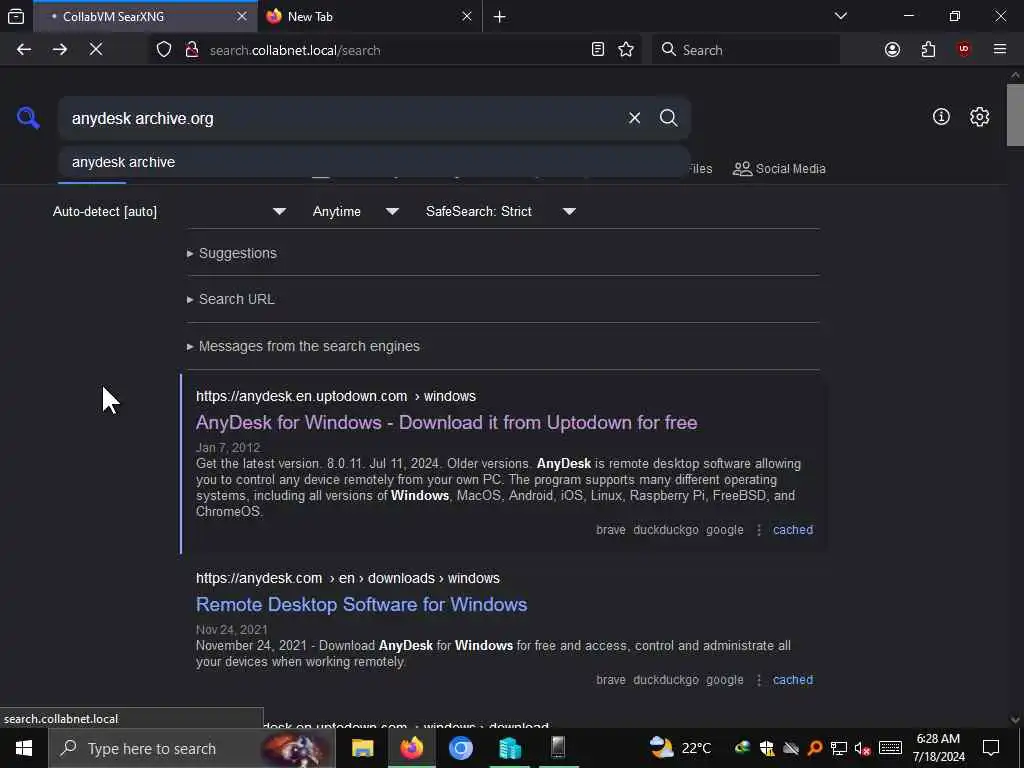This screenshot has width=1024, height=768.
Task: Show site security info for collabnet.local
Action: click(x=191, y=50)
